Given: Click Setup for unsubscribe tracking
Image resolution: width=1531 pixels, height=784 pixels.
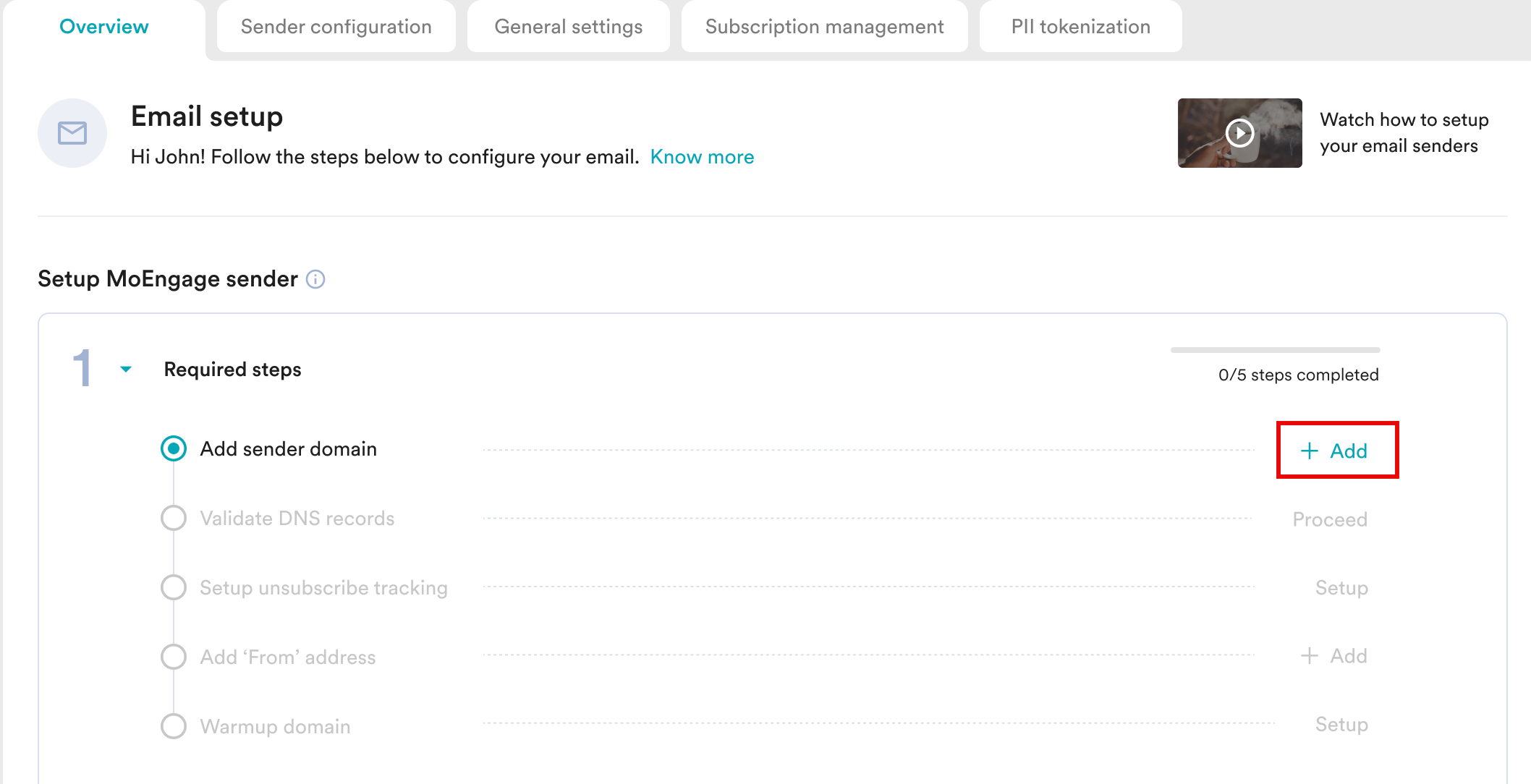Looking at the screenshot, I should click(x=1341, y=588).
